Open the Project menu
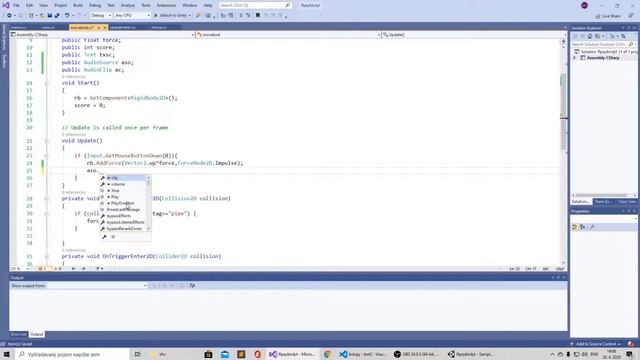Viewport: 640px width, 360px height. [60, 5]
